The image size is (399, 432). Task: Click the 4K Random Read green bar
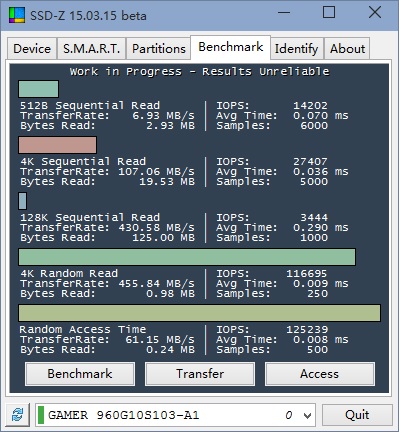coord(187,257)
